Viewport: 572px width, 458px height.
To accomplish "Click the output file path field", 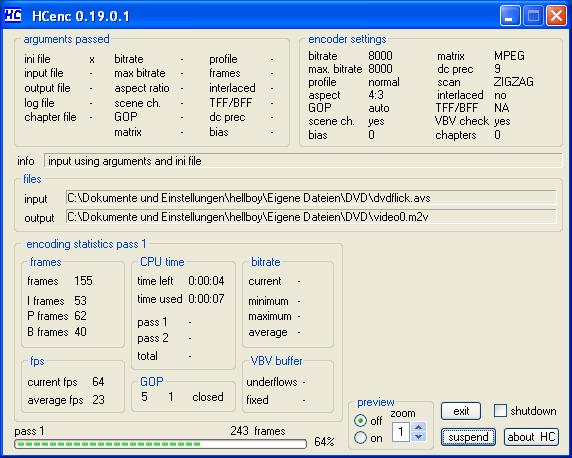I will pyautogui.click(x=311, y=217).
